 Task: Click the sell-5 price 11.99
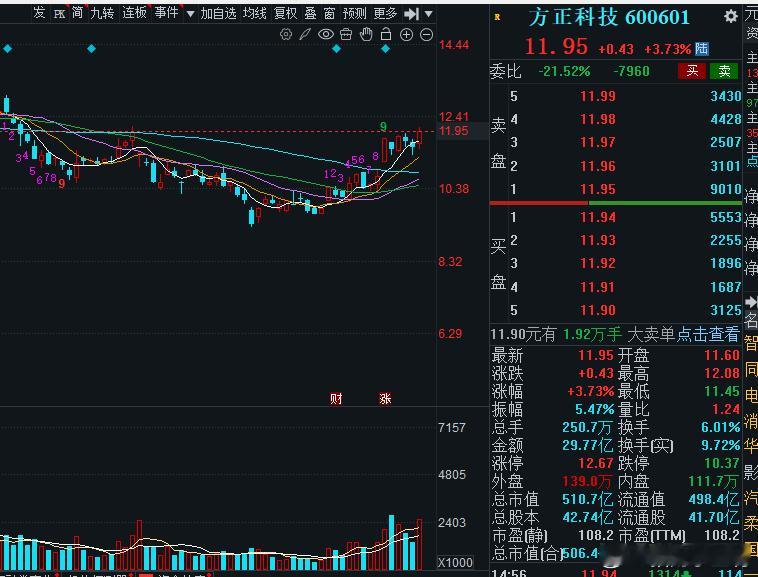tap(598, 96)
